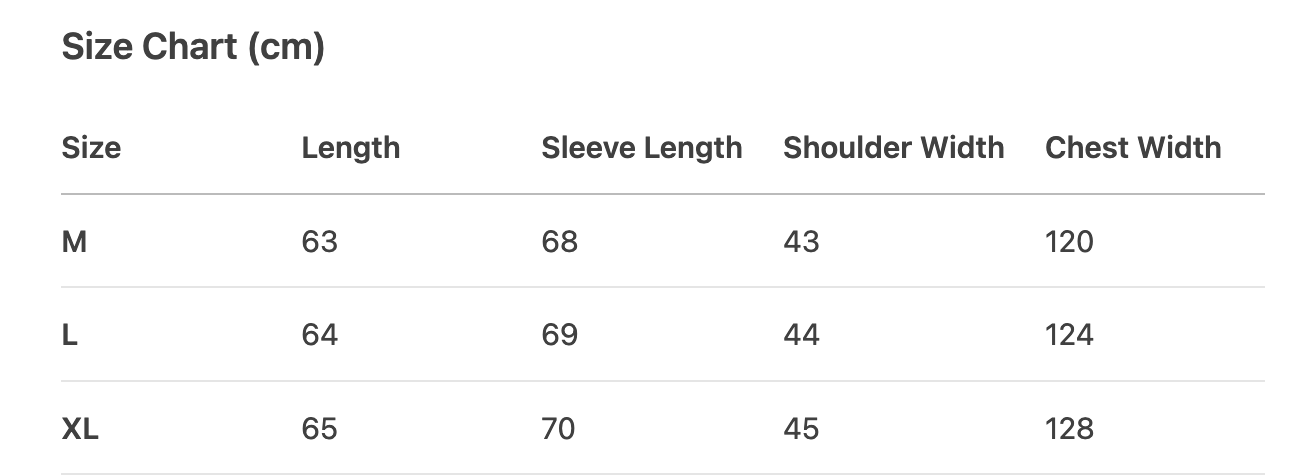Click the XL sleeve length value 70
The image size is (1300, 476).
coord(560,429)
